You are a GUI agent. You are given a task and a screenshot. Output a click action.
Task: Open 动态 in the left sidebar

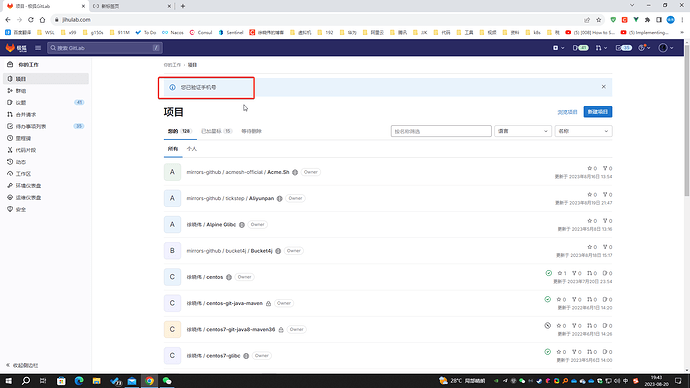pos(46,162)
